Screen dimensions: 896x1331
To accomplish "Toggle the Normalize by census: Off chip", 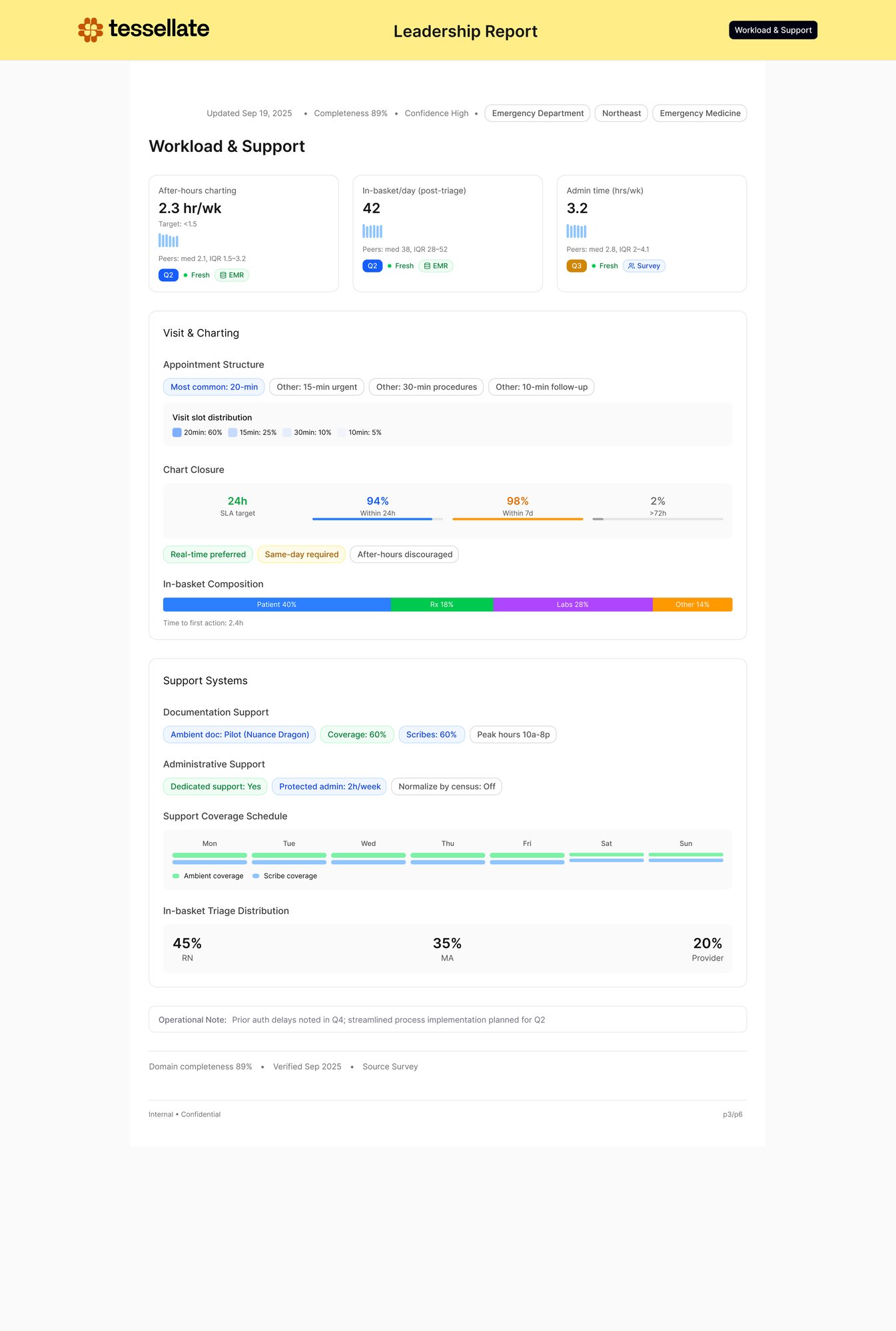I will pyautogui.click(x=446, y=787).
